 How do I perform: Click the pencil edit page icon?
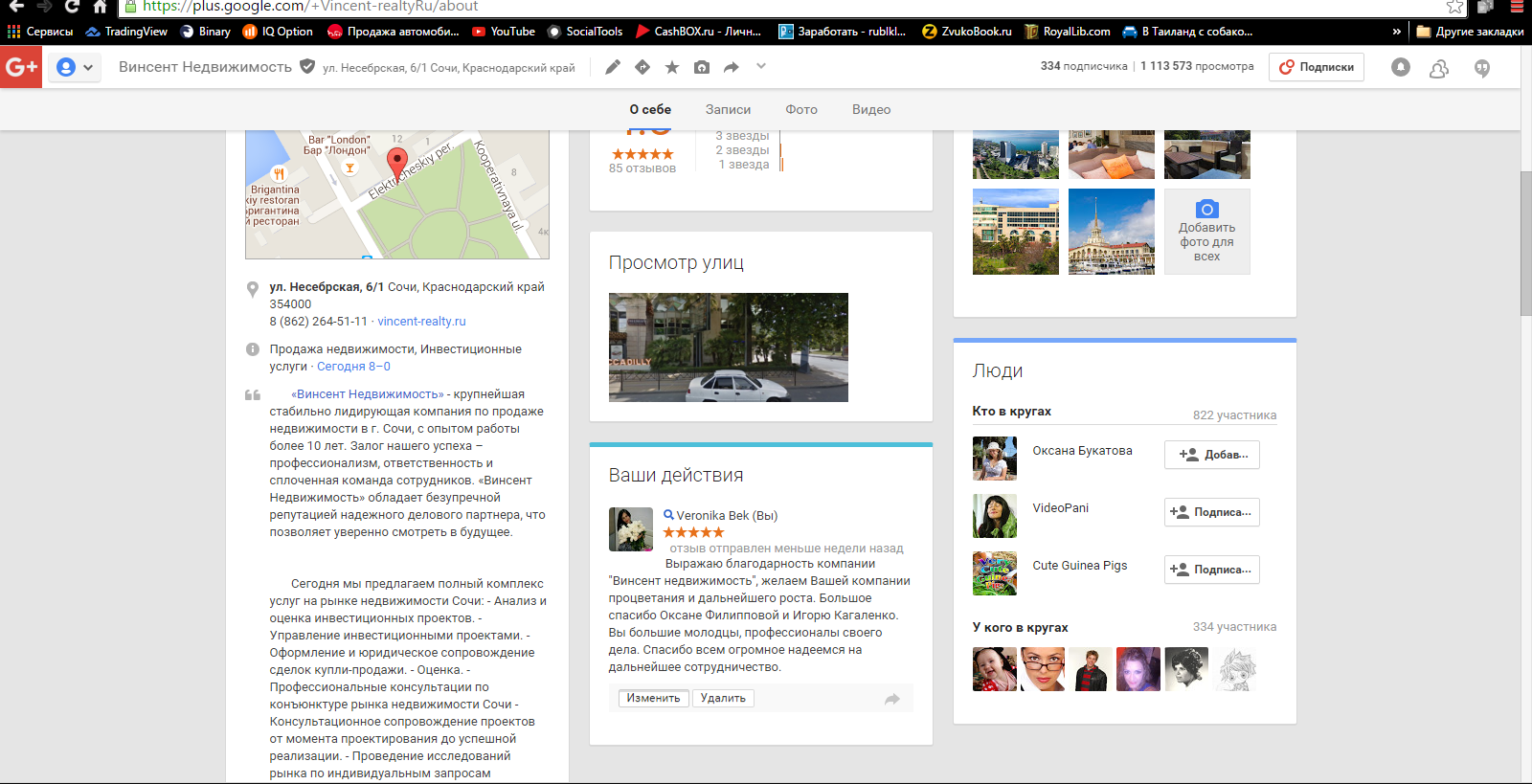click(x=613, y=67)
